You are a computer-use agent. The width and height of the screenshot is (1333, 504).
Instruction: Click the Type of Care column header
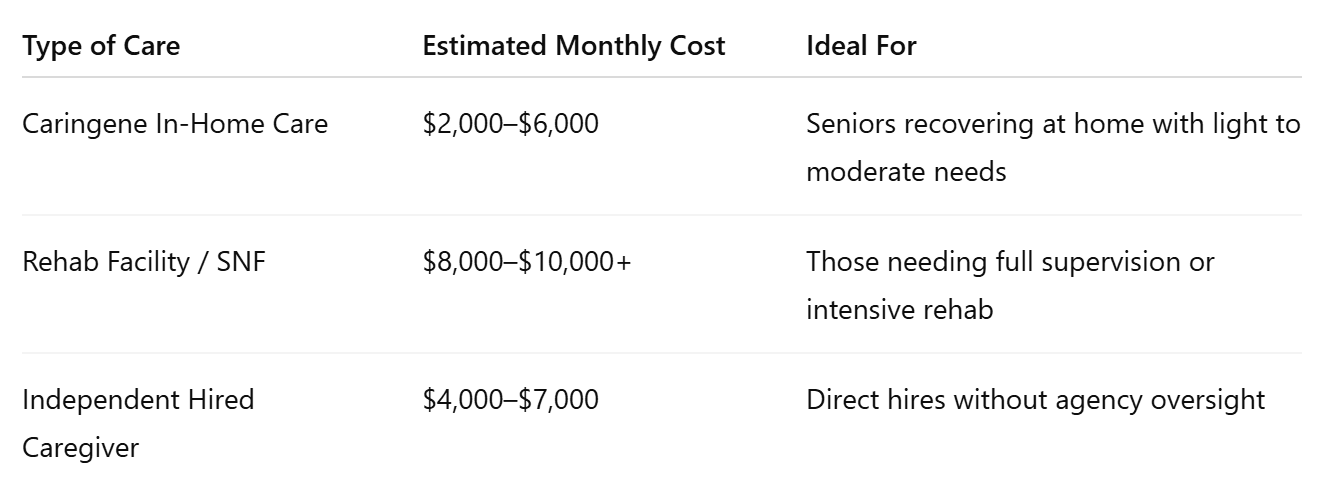[x=101, y=46]
